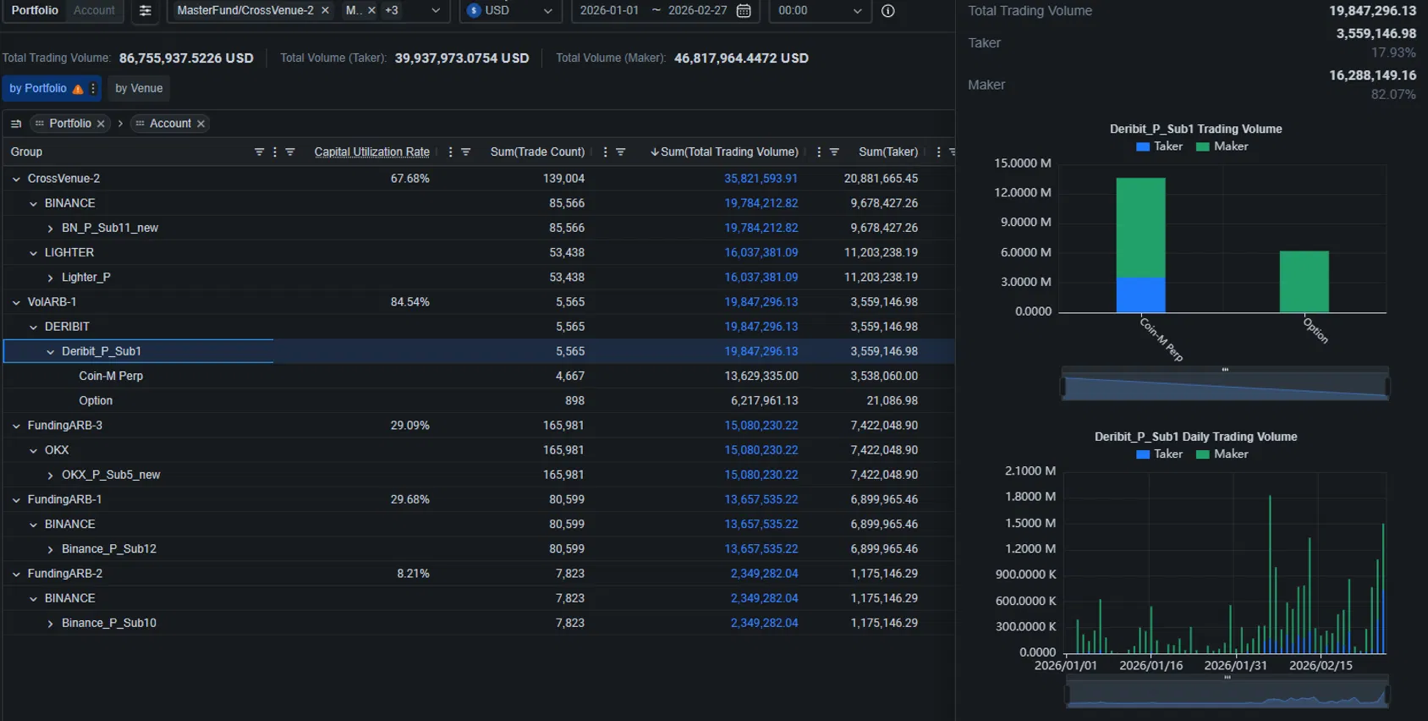Click Sum(Trade Count) column filter icon
The width and height of the screenshot is (1428, 721).
pyautogui.click(x=620, y=152)
